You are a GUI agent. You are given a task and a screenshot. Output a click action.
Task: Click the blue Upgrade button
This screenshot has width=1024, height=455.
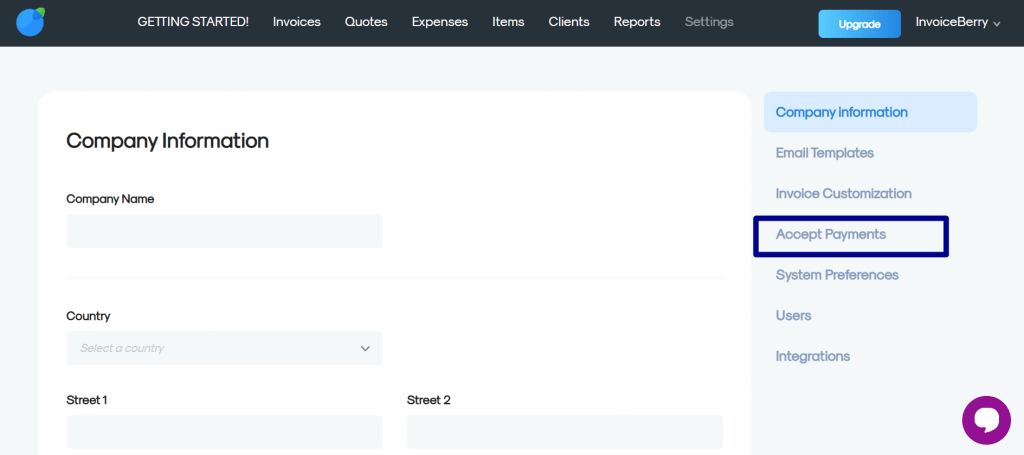[859, 24]
